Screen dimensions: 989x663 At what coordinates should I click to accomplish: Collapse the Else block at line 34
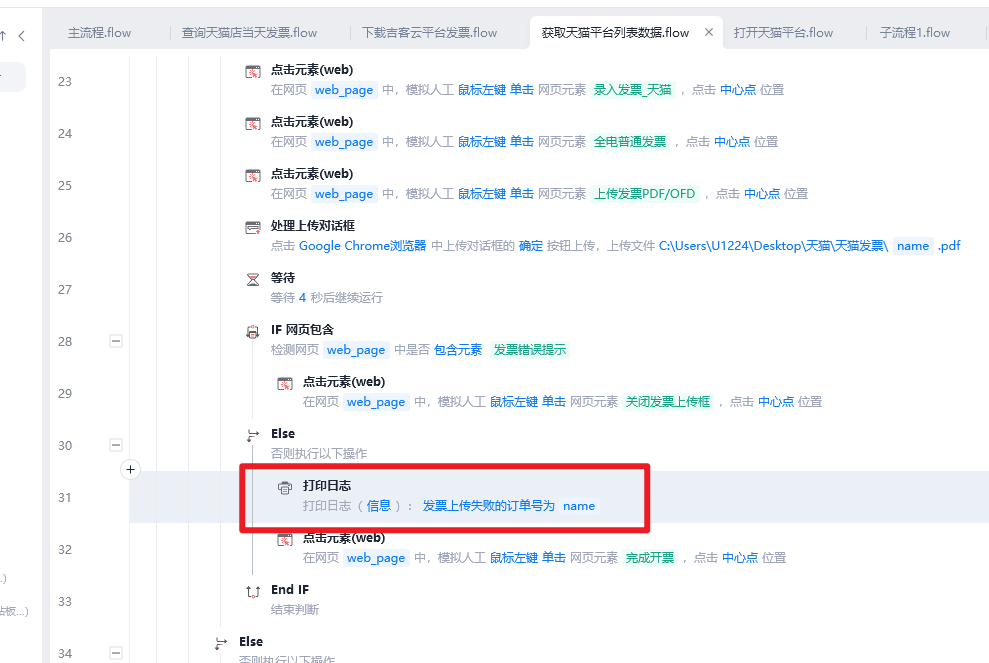point(116,653)
